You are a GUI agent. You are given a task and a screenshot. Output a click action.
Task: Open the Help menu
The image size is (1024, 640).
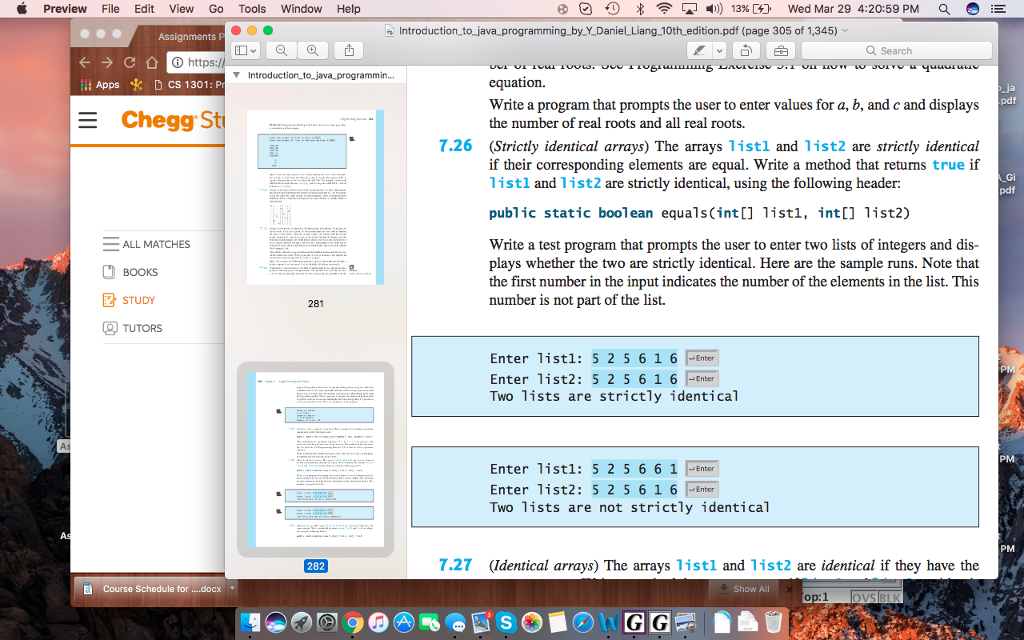(x=349, y=8)
